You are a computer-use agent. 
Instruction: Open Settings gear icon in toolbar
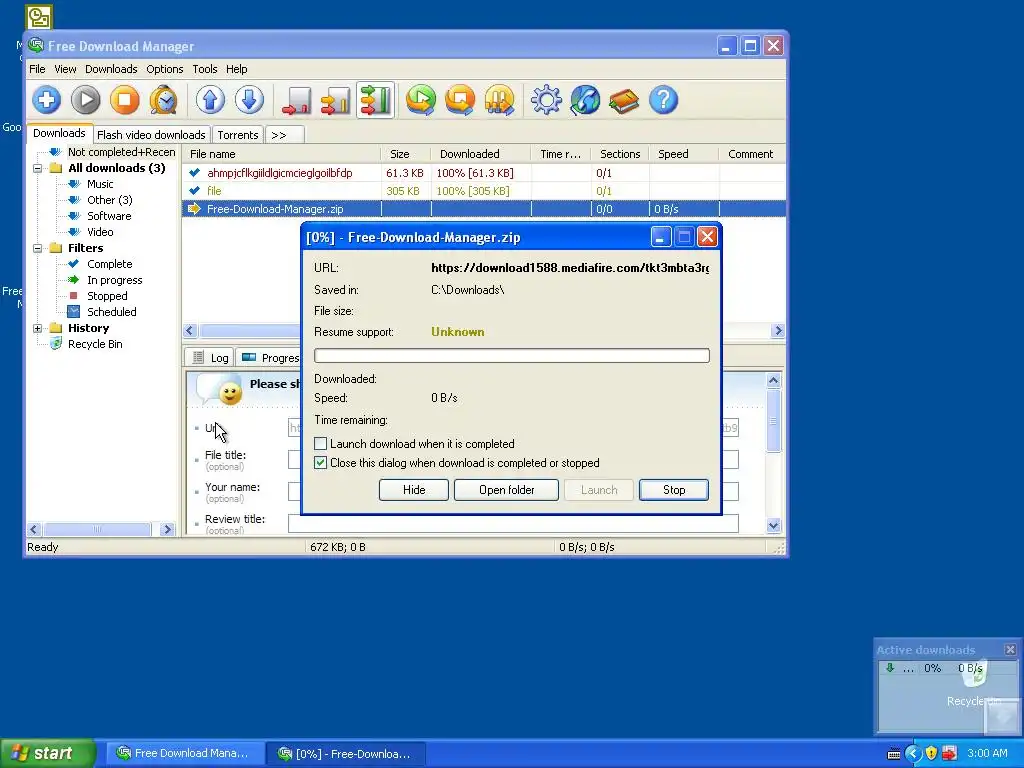coord(546,100)
